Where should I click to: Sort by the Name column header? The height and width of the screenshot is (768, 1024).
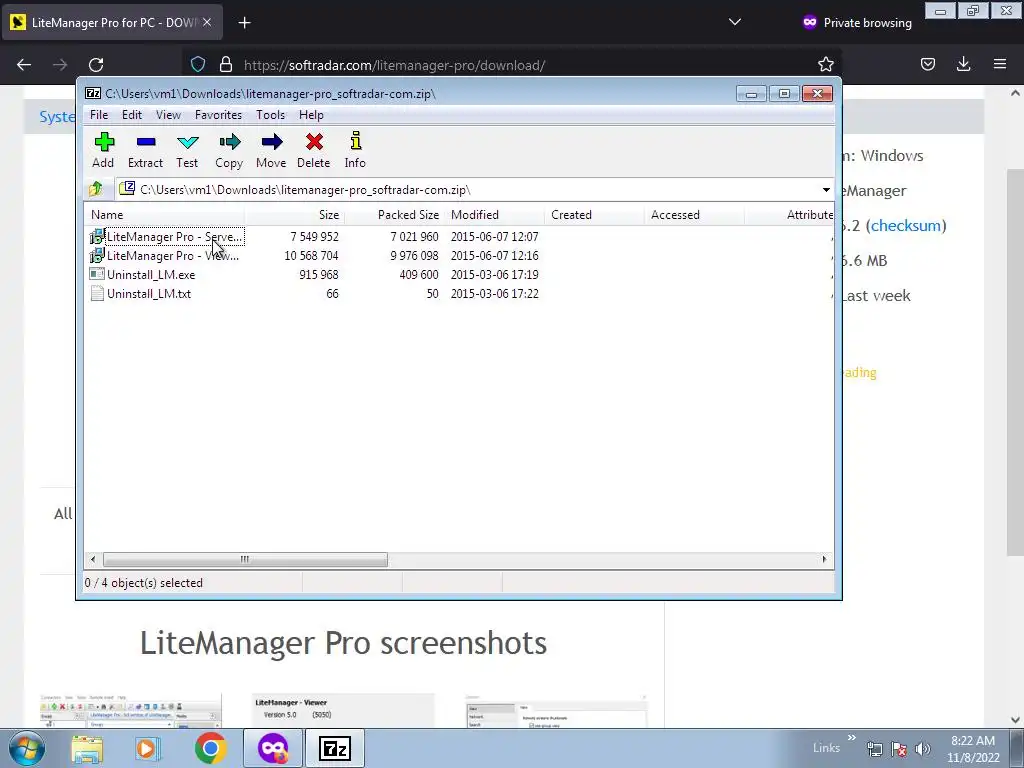(165, 215)
